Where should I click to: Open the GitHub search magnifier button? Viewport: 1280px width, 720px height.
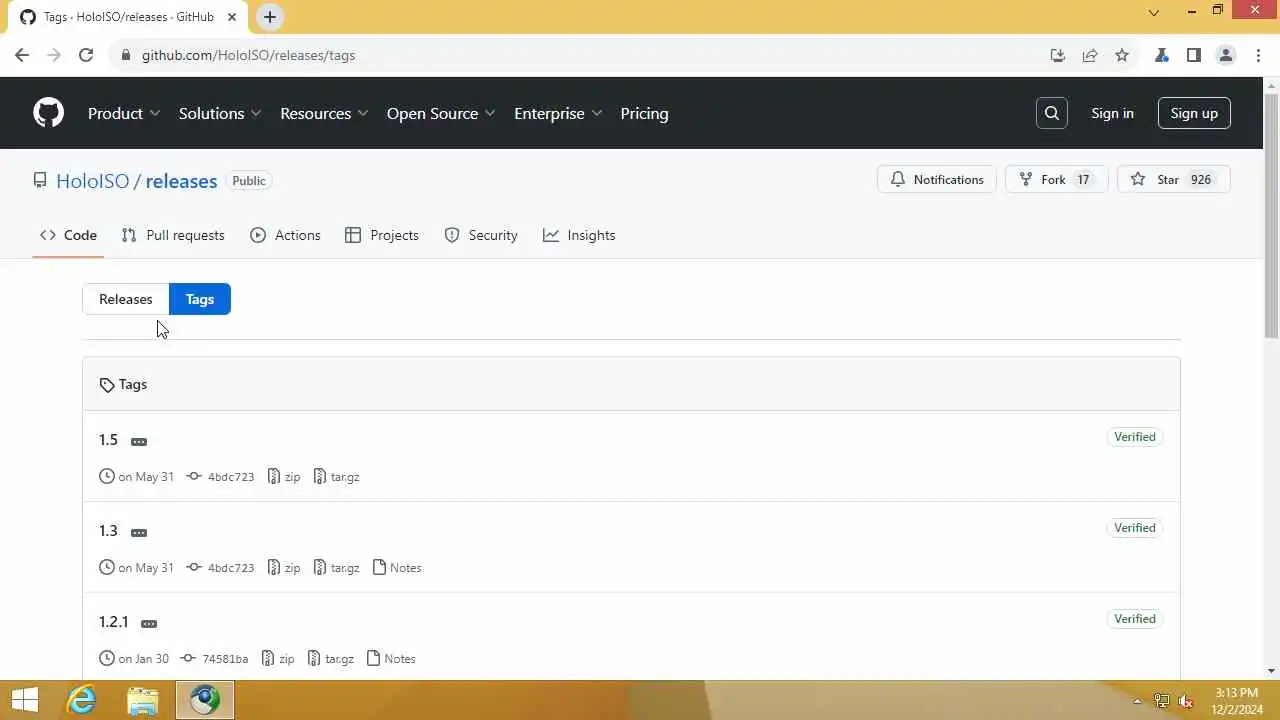pos(1052,113)
